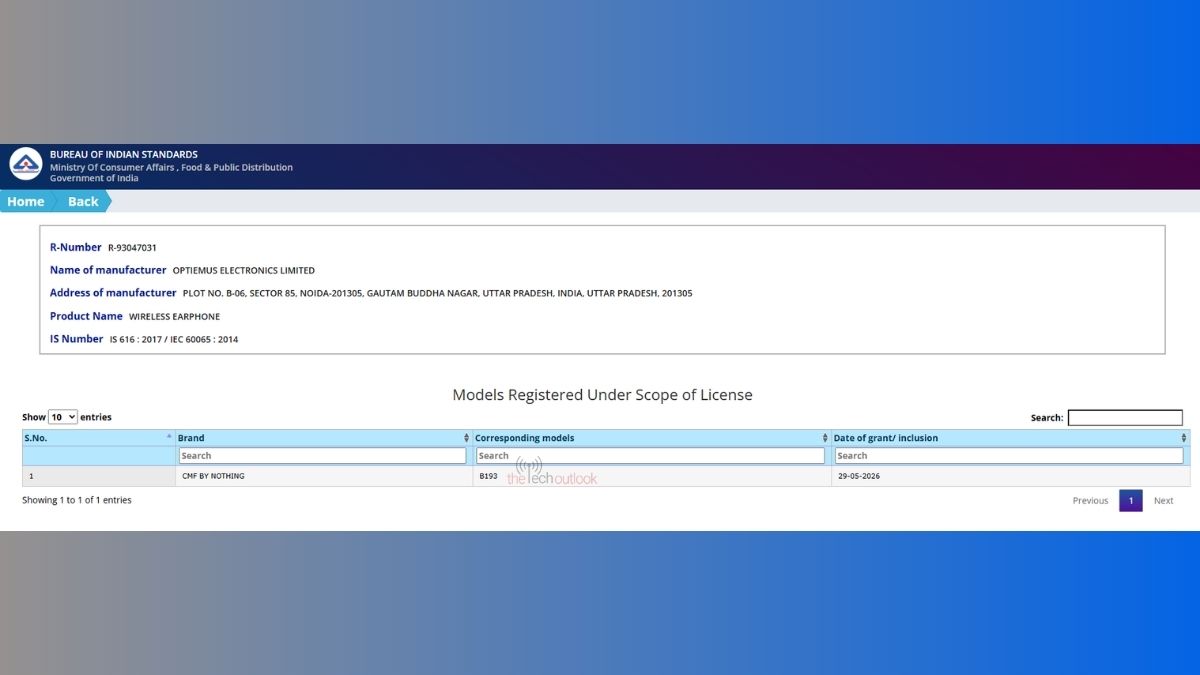Sort table by Brand column
The height and width of the screenshot is (675, 1200).
[323, 438]
